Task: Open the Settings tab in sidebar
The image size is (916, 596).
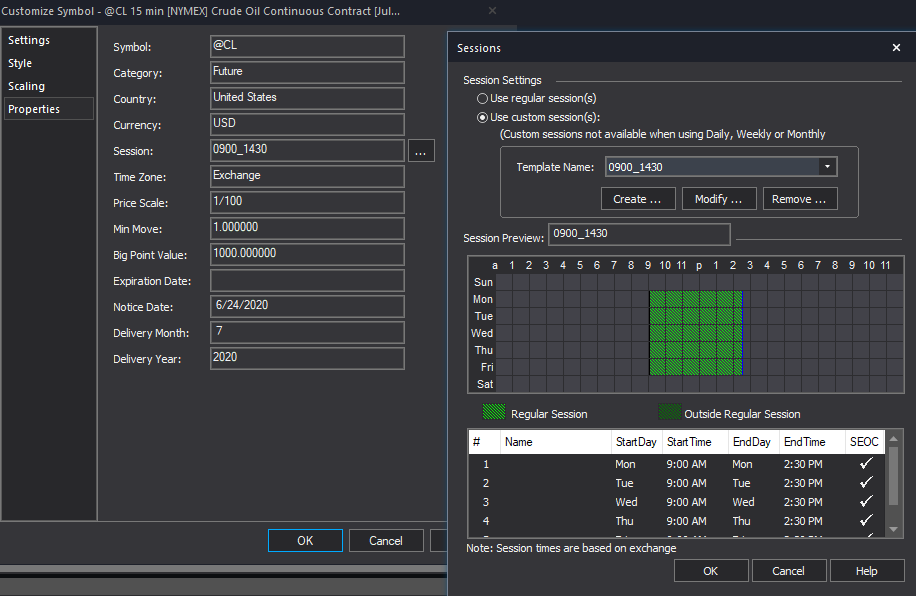Action: (29, 40)
